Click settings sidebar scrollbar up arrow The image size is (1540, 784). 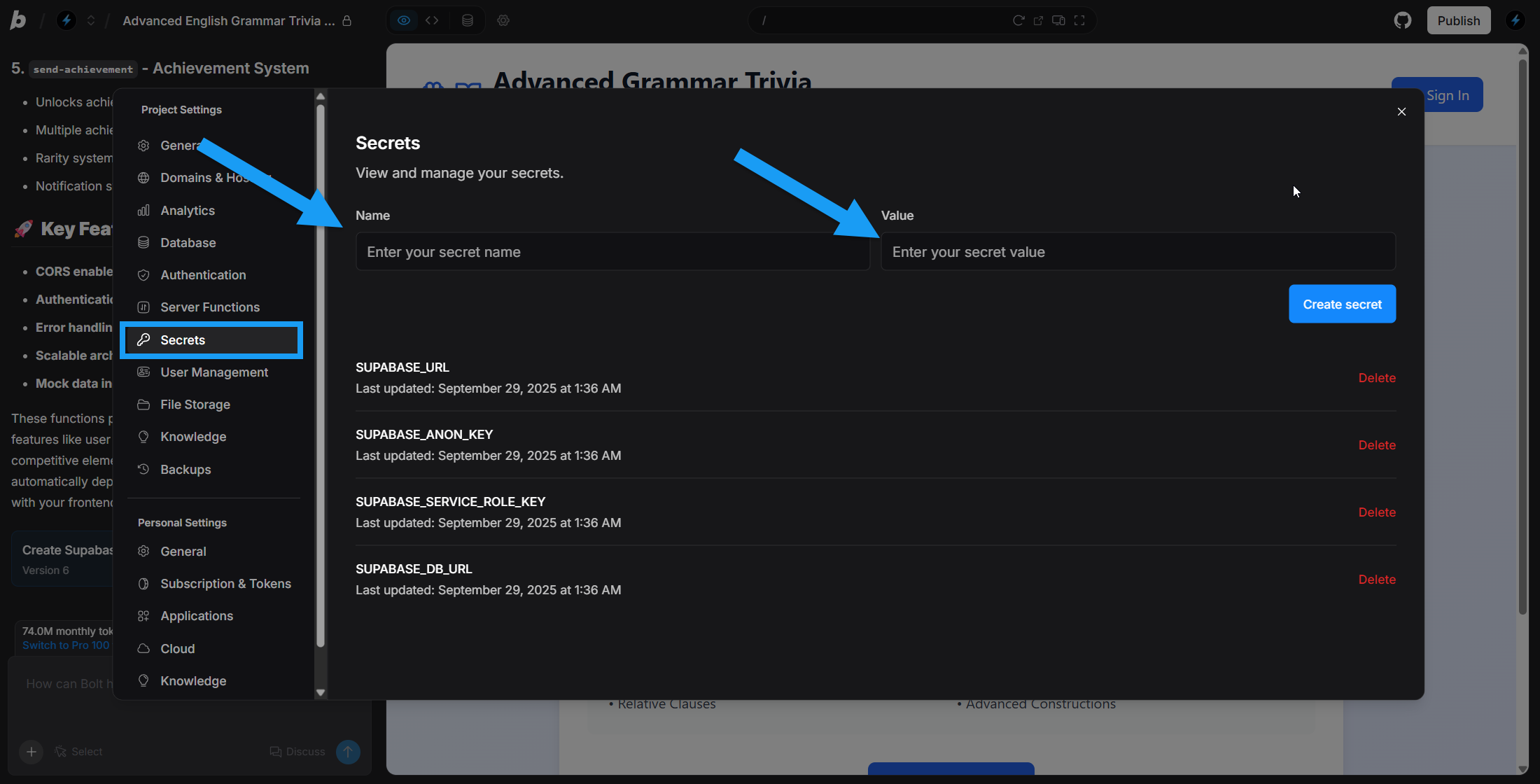coord(321,96)
